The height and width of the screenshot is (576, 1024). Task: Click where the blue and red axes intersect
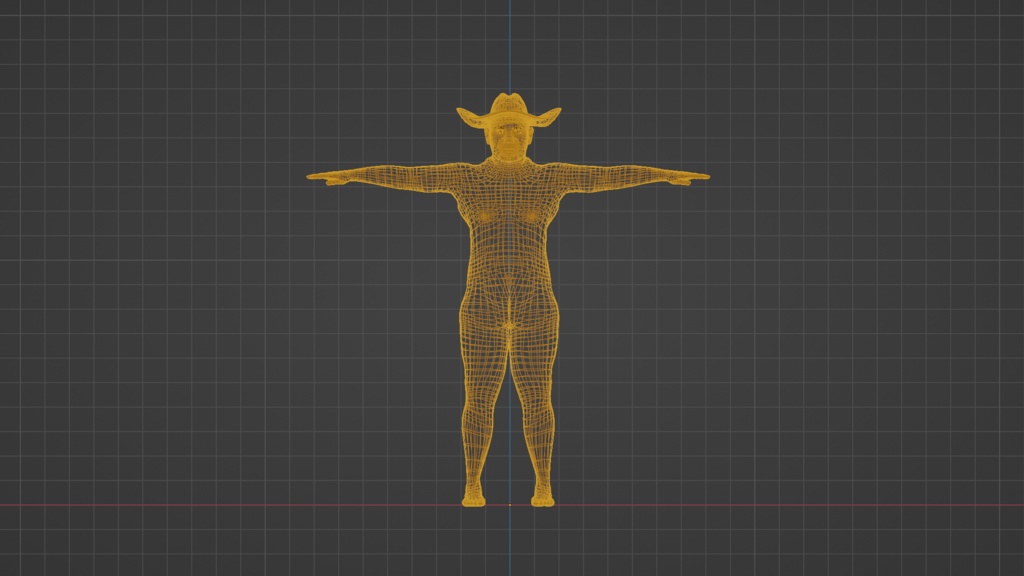click(512, 504)
